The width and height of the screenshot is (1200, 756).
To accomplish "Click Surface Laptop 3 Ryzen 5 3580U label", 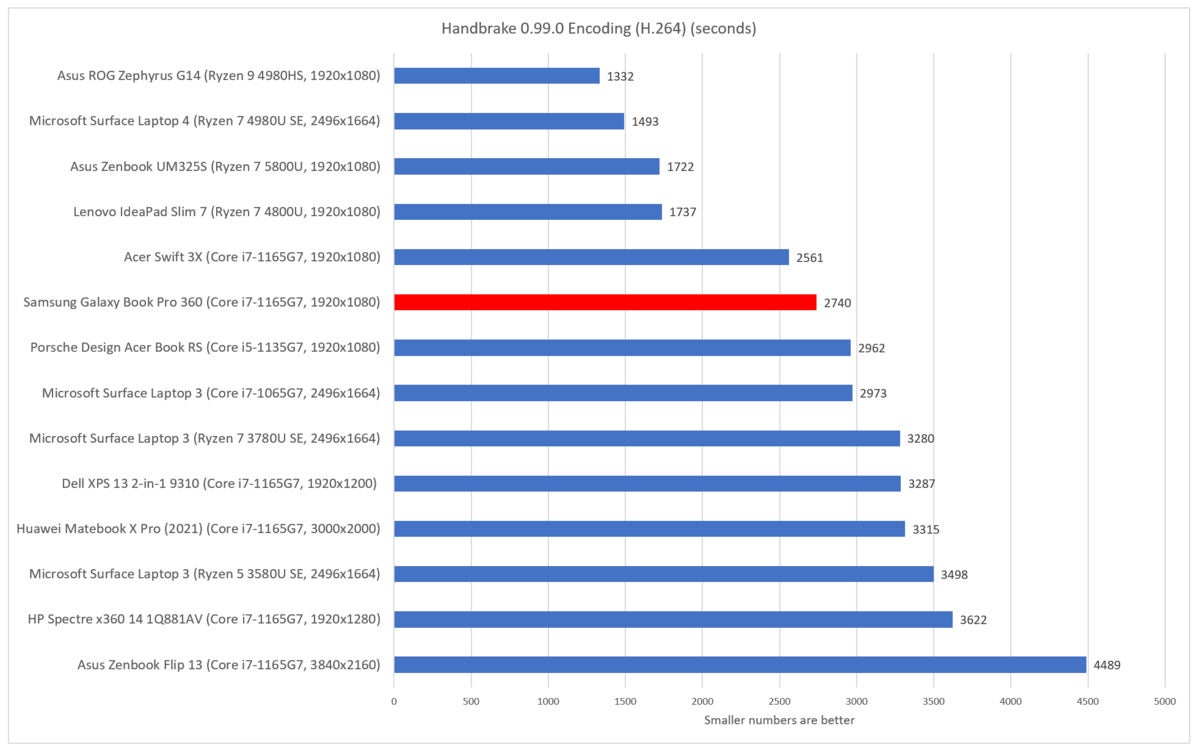I will (x=205, y=574).
